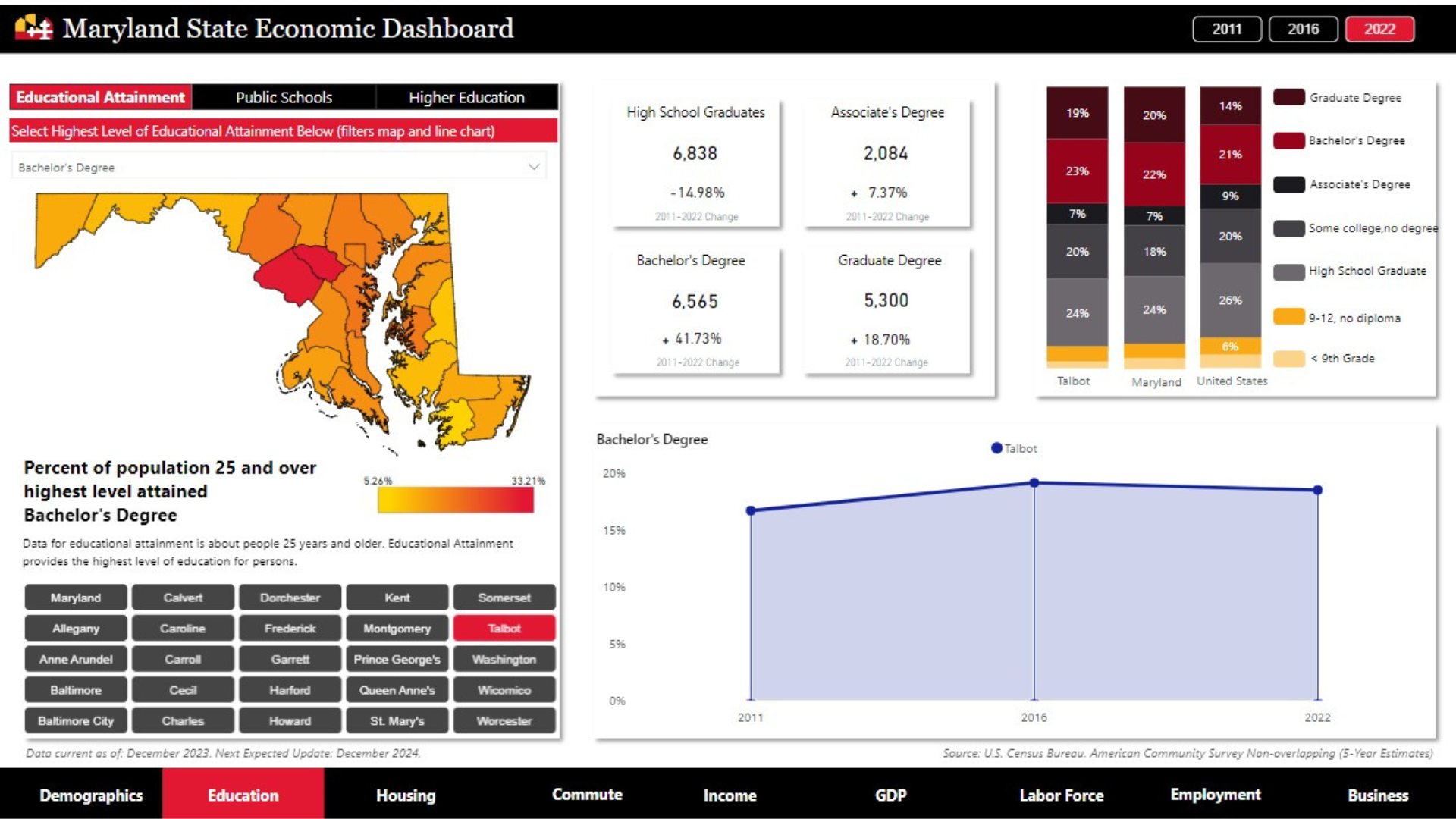Switch the year to 2016
This screenshot has width=1456, height=819.
(1303, 29)
